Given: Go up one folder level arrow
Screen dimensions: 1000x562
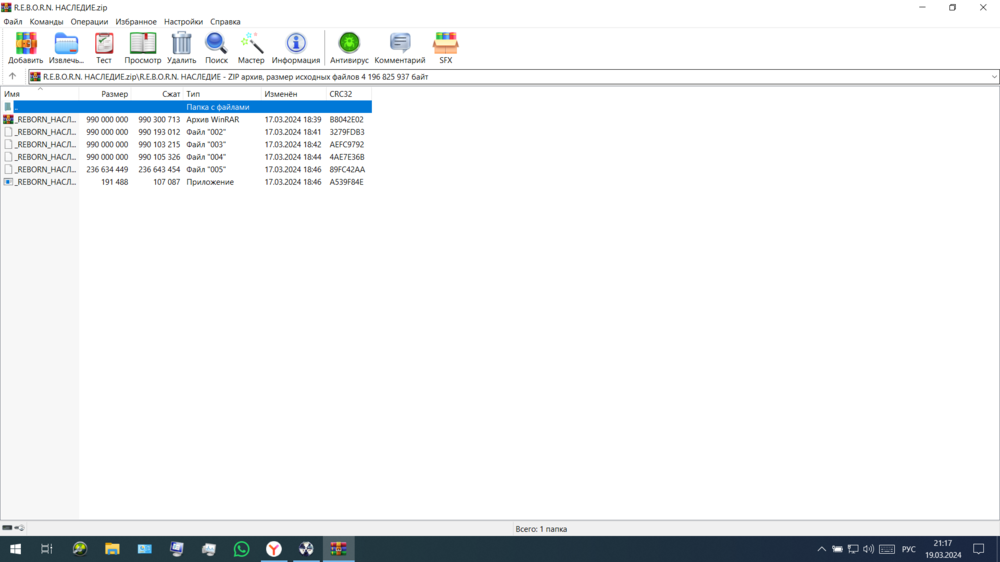Looking at the screenshot, I should [12, 77].
